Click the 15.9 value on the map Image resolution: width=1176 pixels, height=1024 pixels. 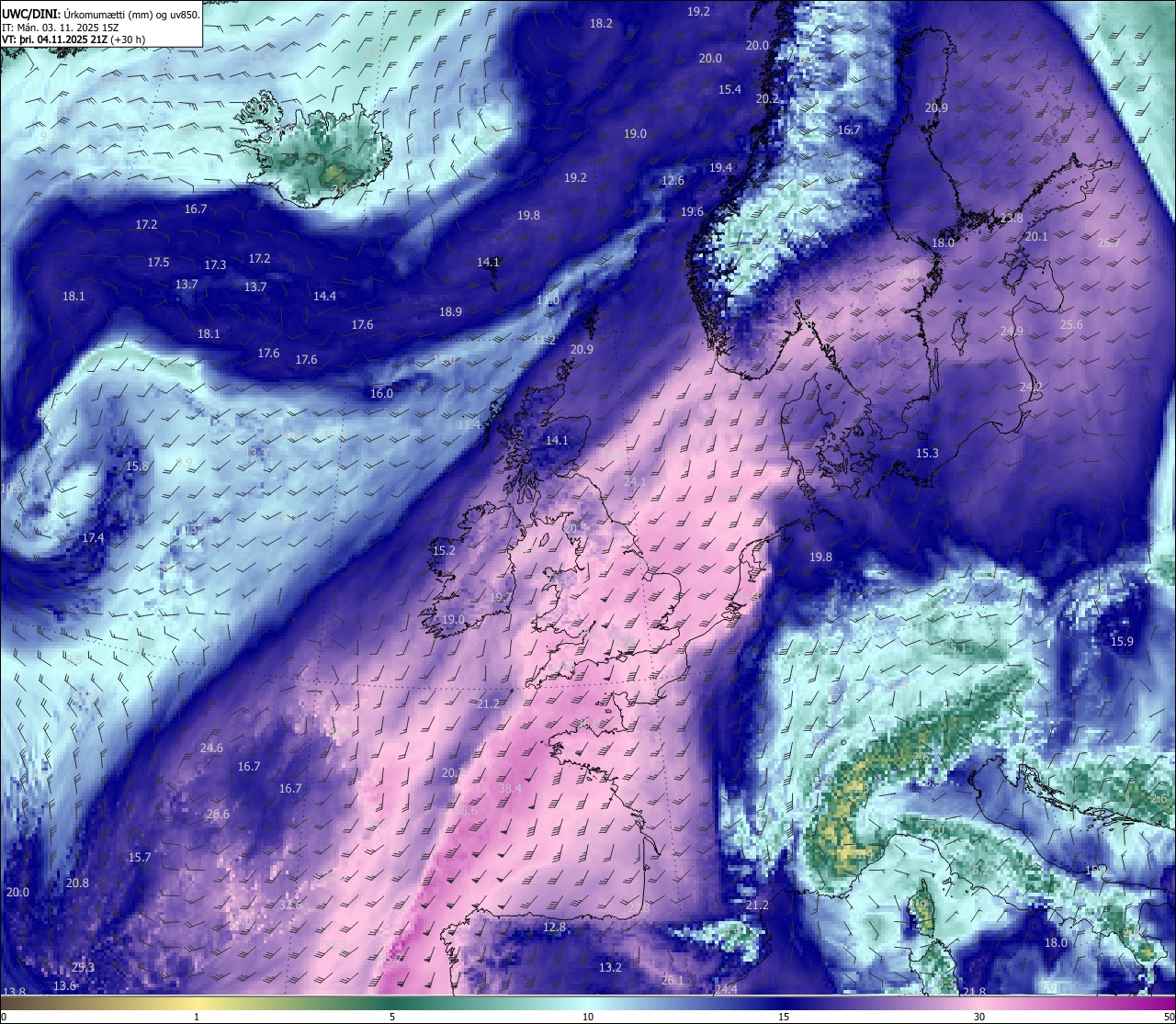click(1122, 641)
